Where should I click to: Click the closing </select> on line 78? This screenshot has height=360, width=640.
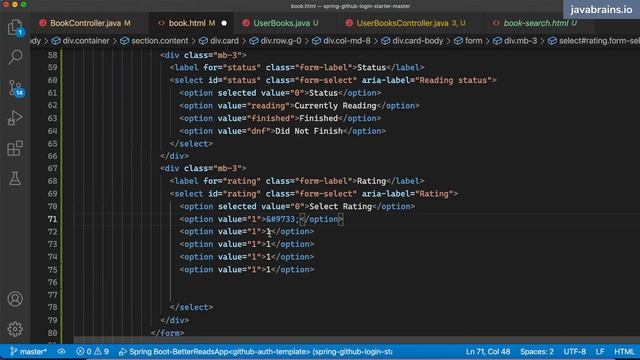coord(191,307)
